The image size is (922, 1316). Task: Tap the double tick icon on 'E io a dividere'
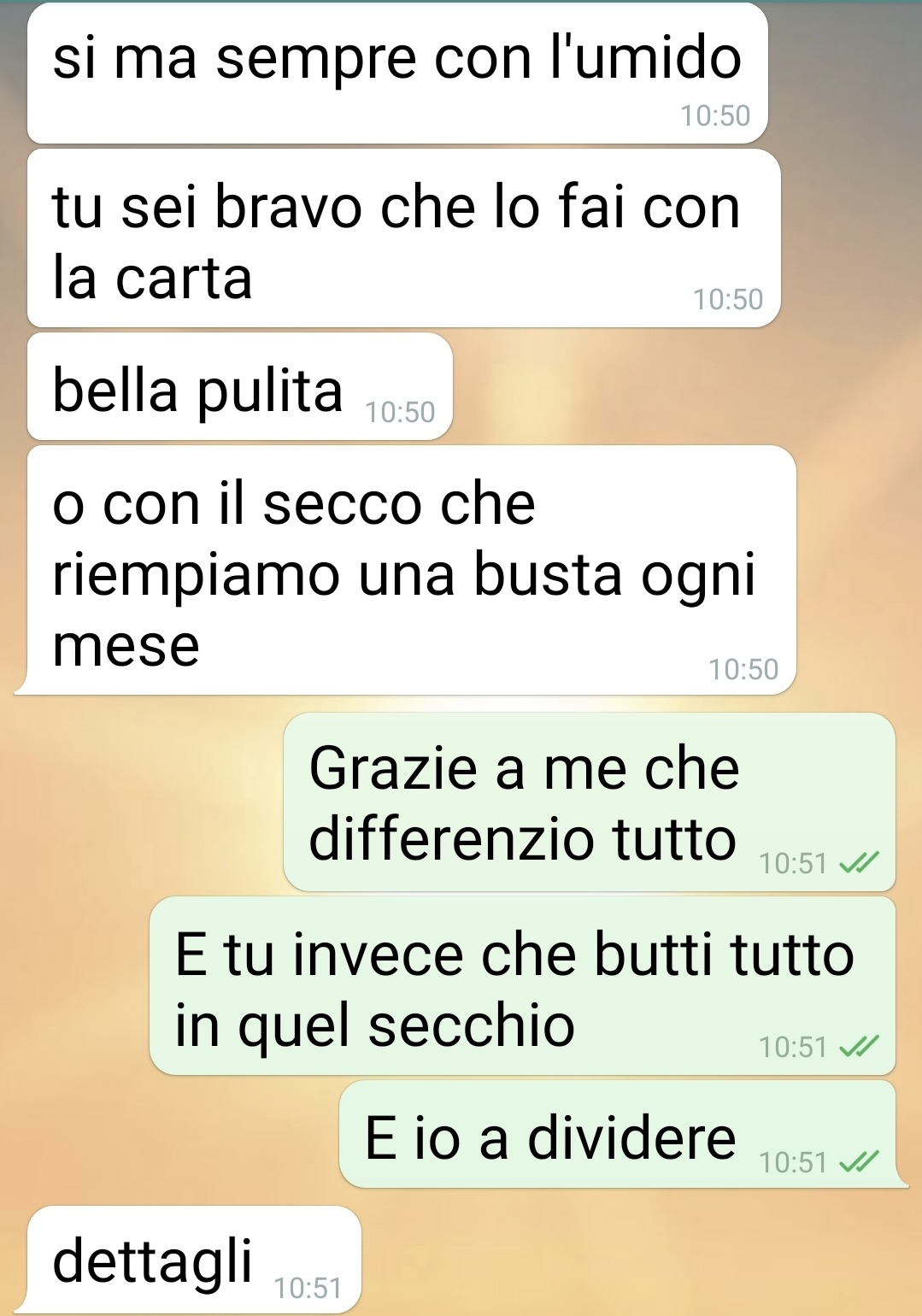point(859,1162)
